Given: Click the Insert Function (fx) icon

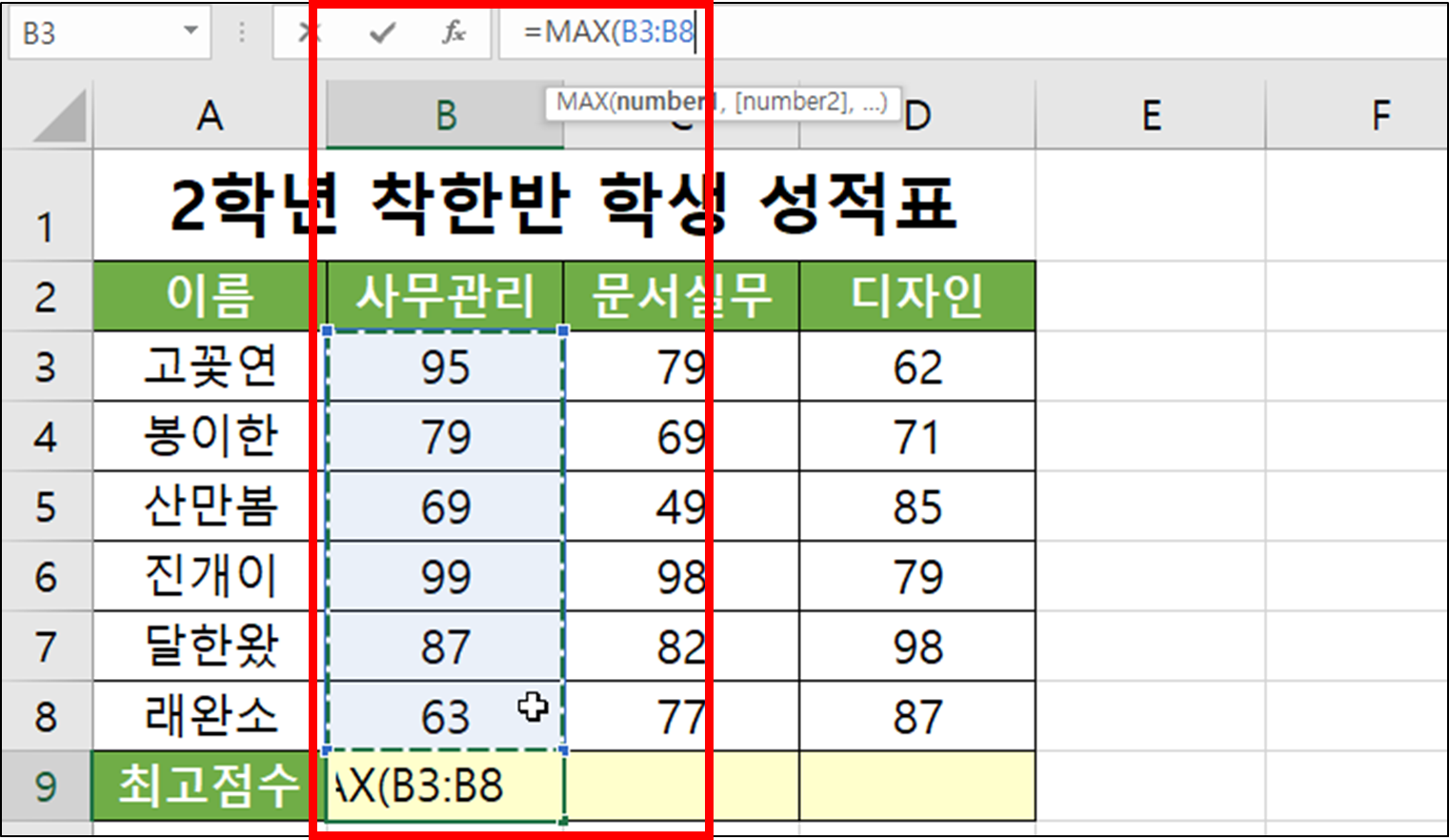Looking at the screenshot, I should point(453,31).
